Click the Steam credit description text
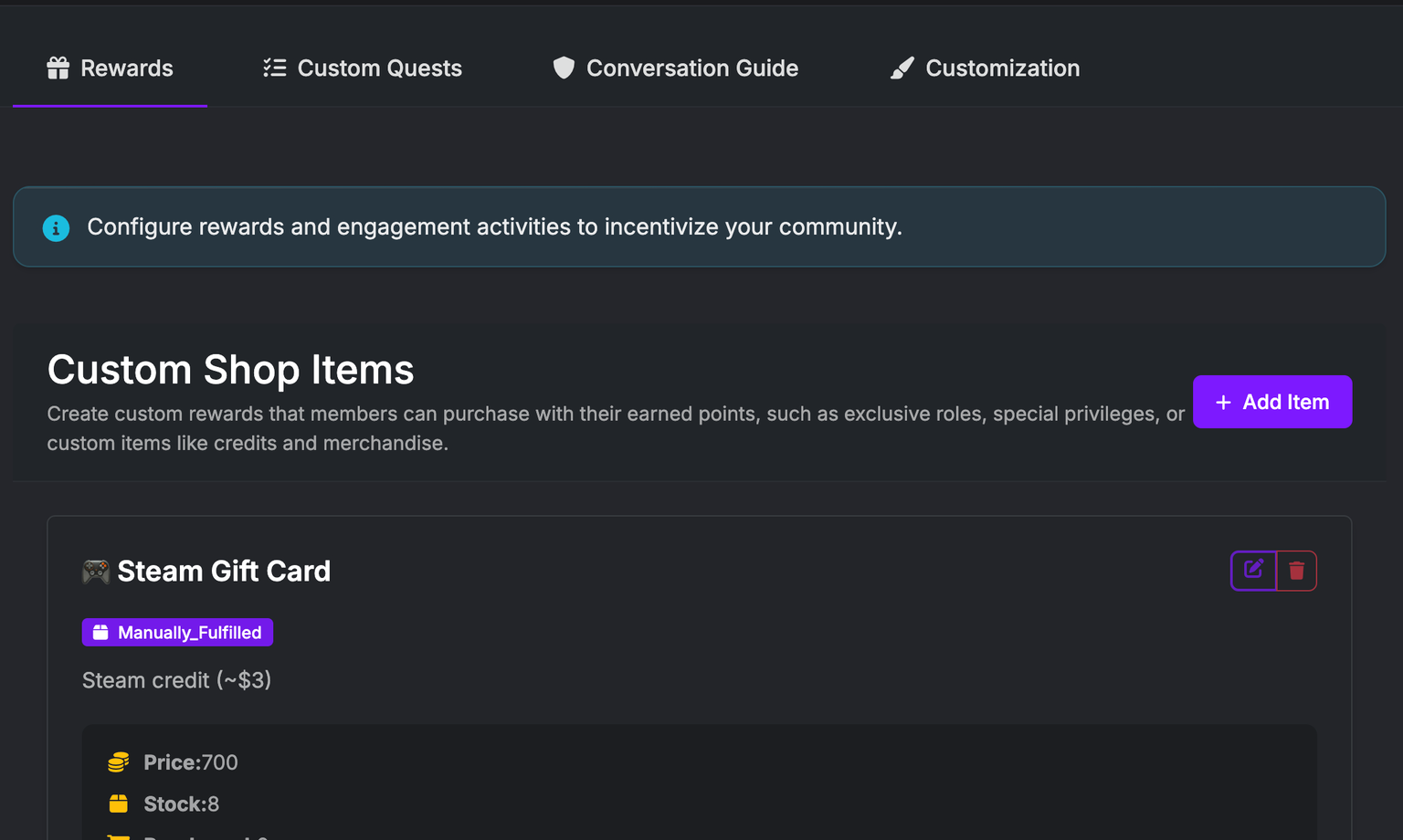Viewport: 1403px width, 840px height. coord(176,680)
